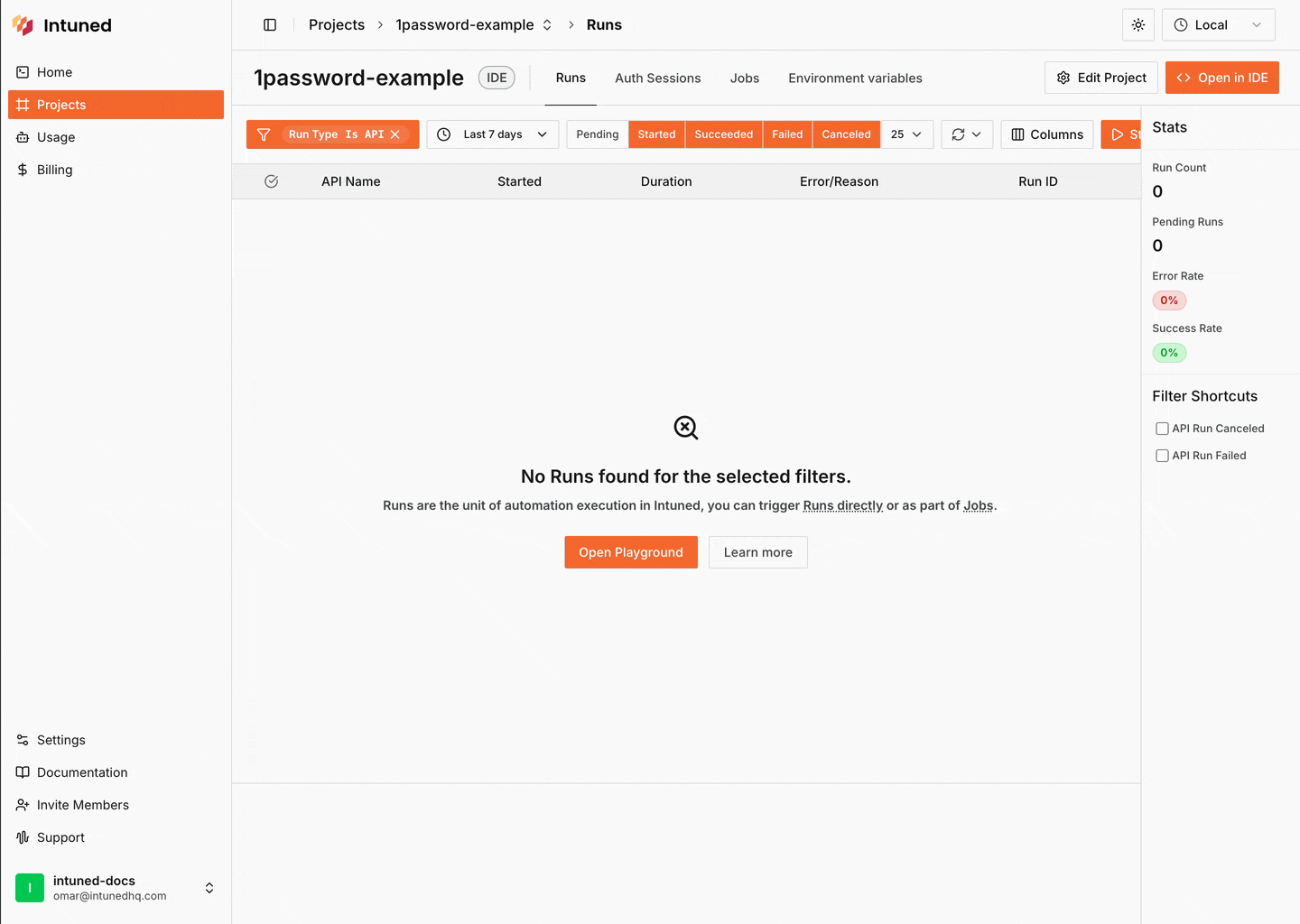The width and height of the screenshot is (1300, 924).
Task: Refresh the runs list with the refresh icon
Action: click(959, 134)
